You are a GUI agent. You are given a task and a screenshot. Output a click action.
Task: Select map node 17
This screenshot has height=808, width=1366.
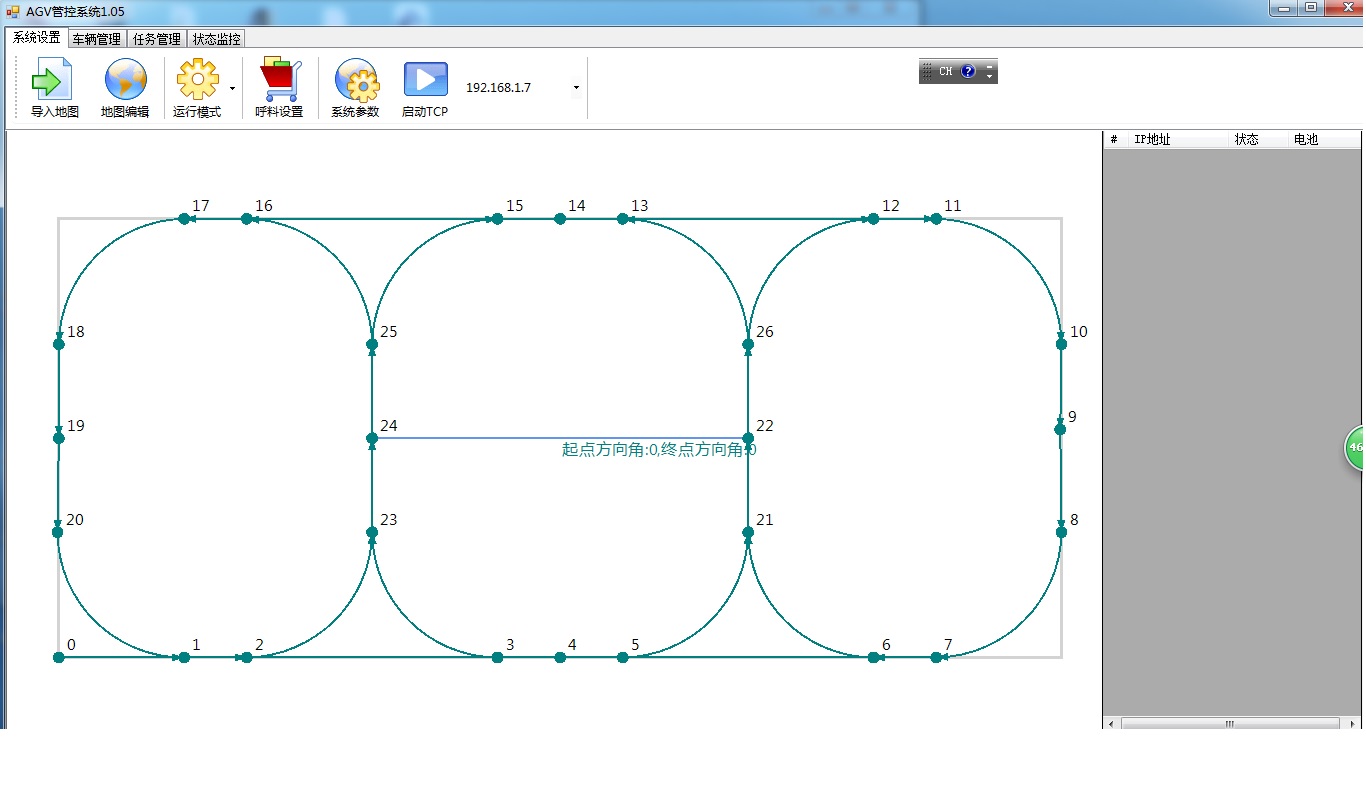(184, 219)
